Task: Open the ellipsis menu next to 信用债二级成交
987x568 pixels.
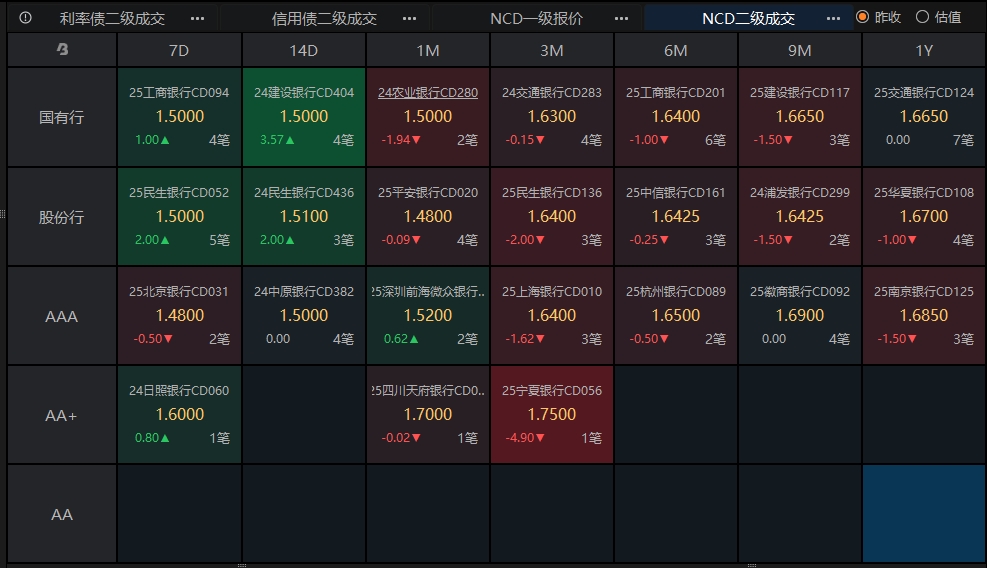Action: click(x=410, y=19)
